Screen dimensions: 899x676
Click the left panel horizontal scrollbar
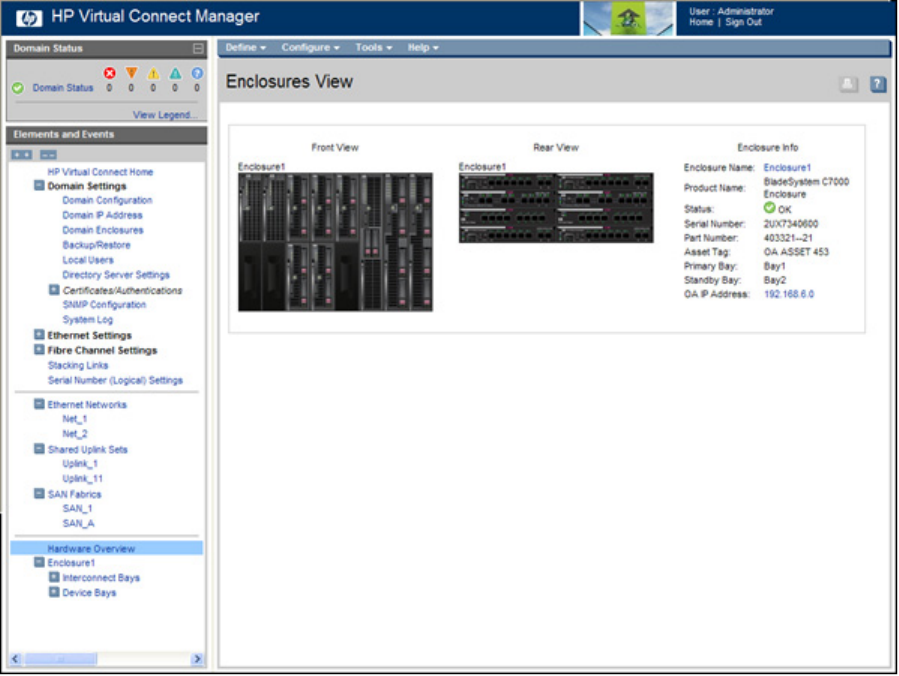[62, 659]
